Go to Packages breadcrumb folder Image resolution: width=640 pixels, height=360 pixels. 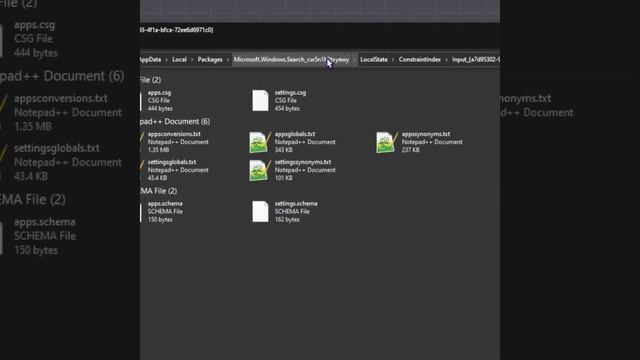(210, 60)
